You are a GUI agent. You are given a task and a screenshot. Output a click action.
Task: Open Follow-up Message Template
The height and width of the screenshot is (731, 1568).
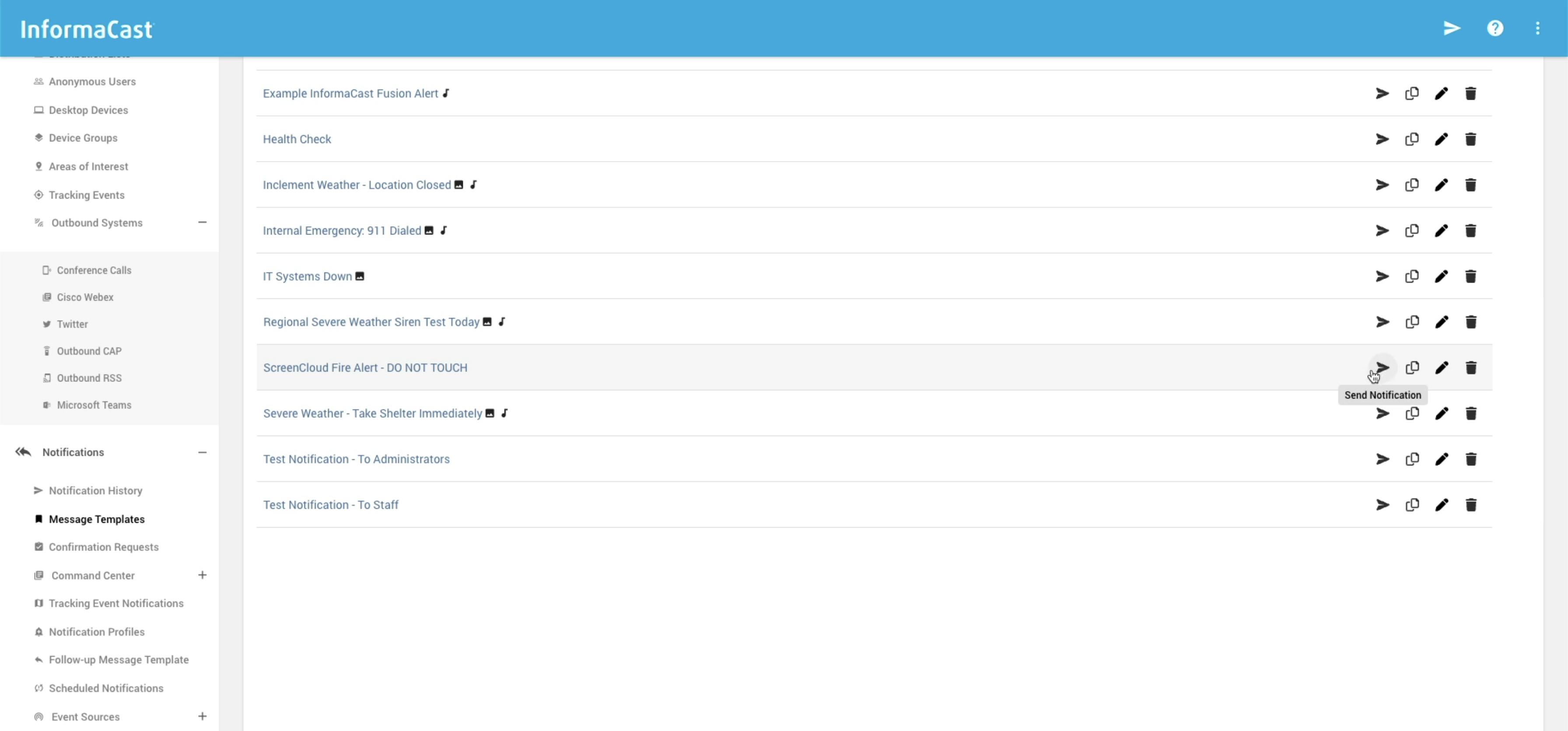coord(119,660)
